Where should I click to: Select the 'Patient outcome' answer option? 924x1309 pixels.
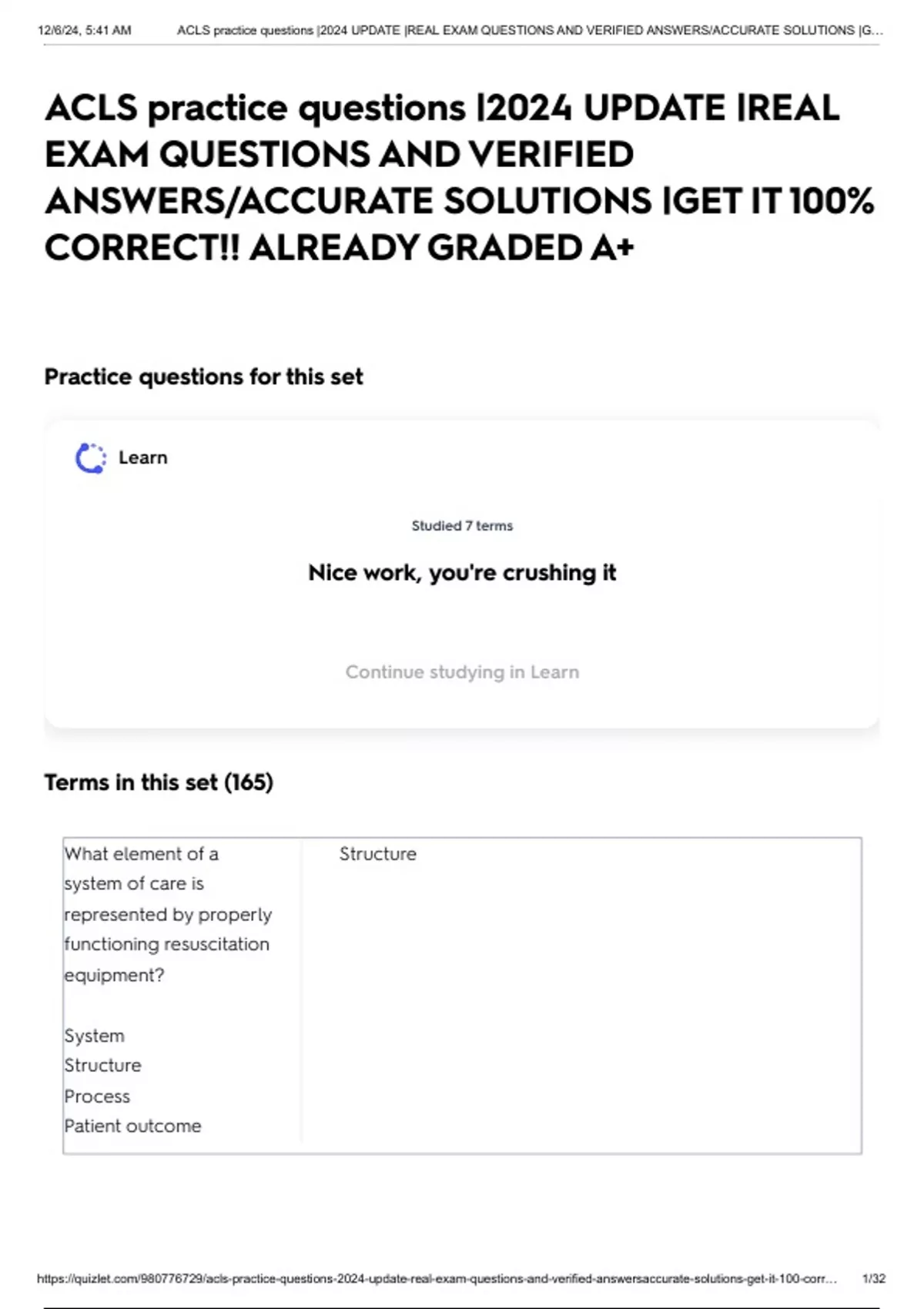[132, 1127]
